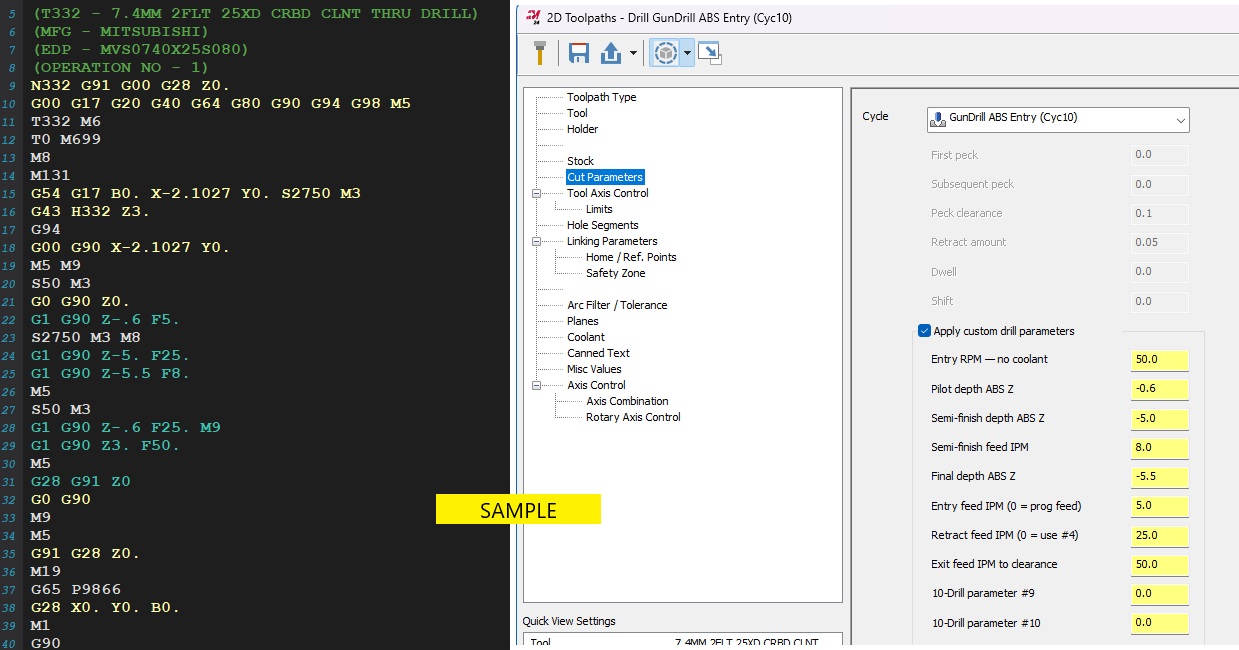
Task: Open the Coolant page in tree
Action: coord(585,337)
